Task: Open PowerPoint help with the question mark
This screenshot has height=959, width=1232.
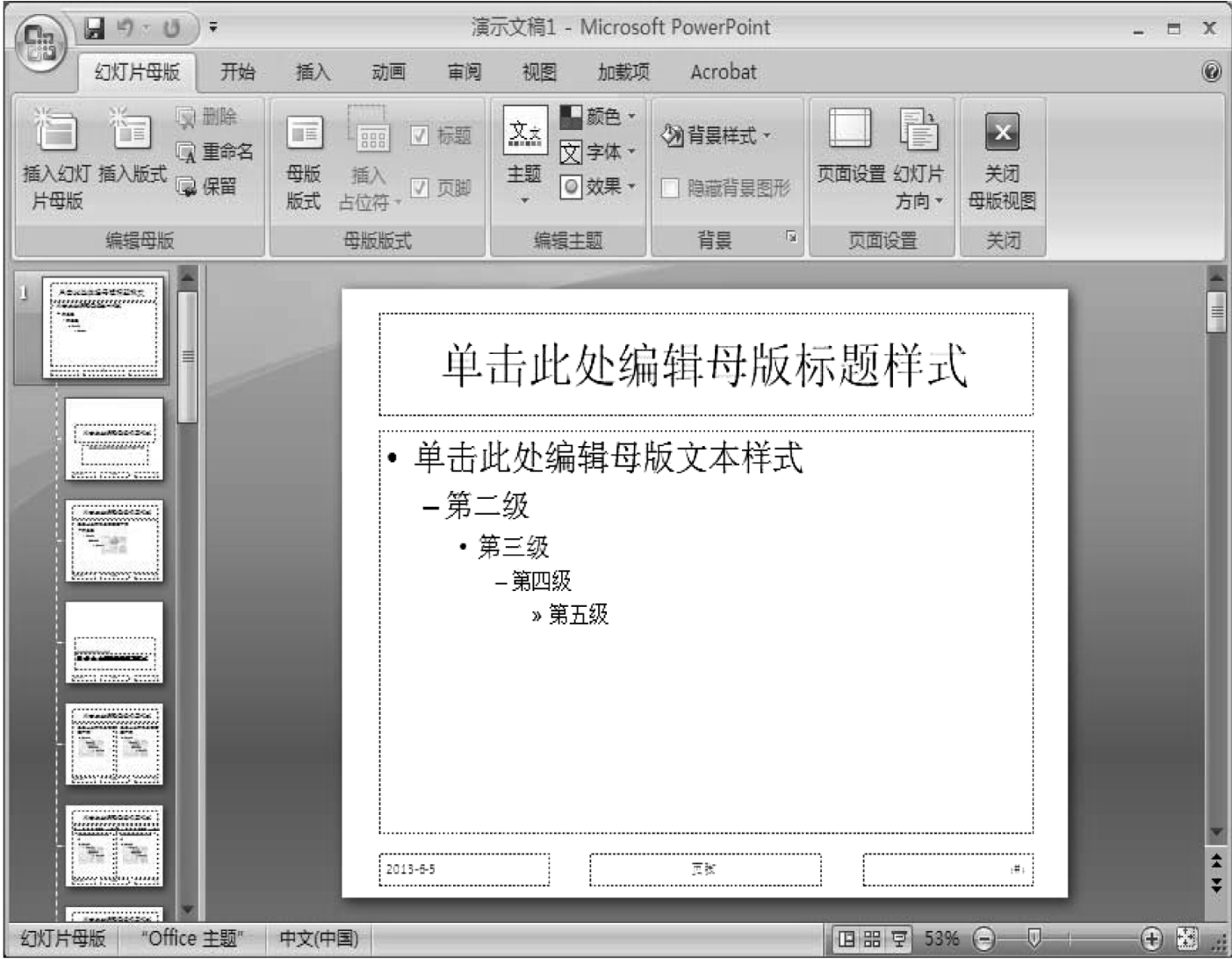Action: tap(1212, 72)
